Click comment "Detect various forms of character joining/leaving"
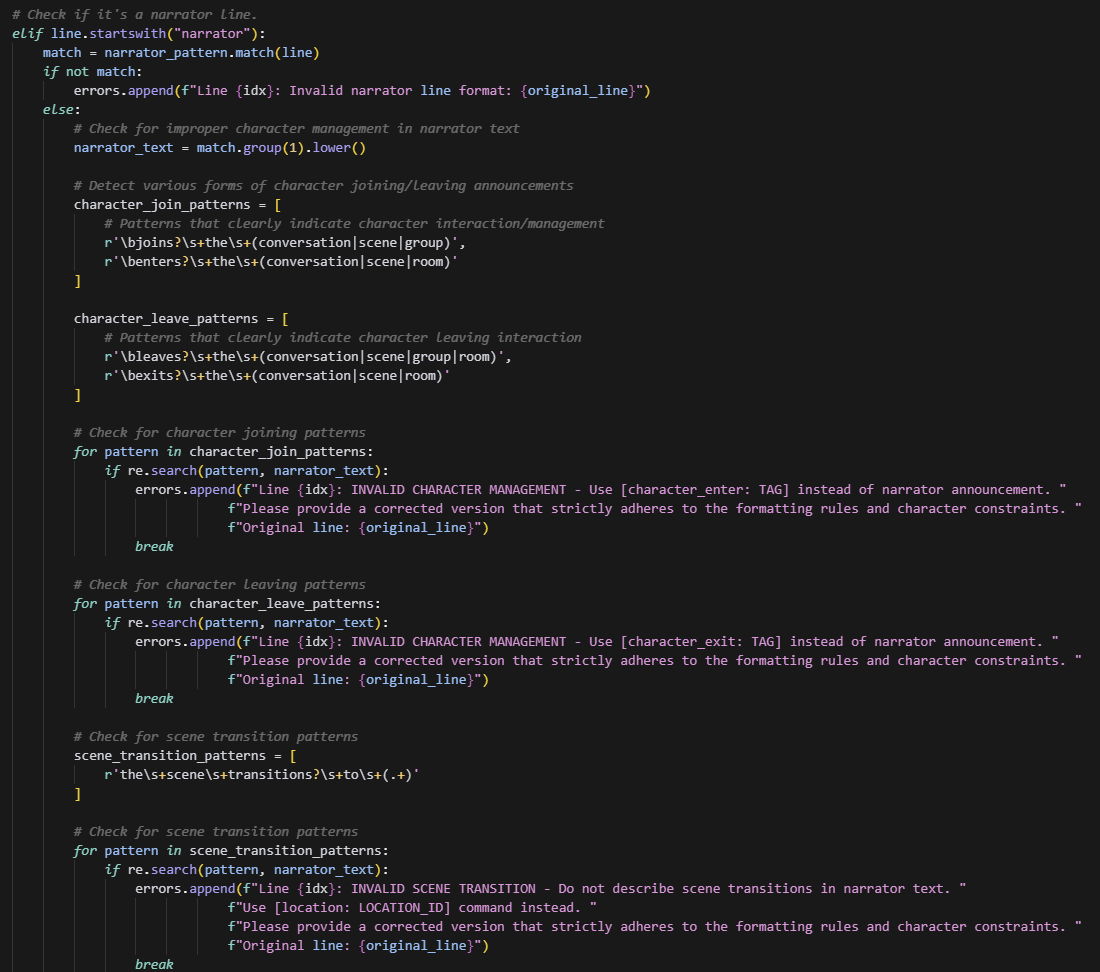 (323, 185)
